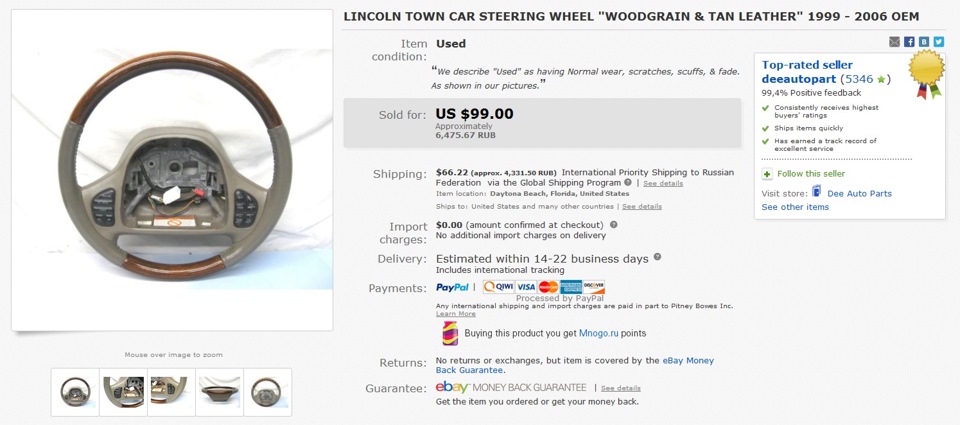Click the PayPal payment logo
The height and width of the screenshot is (425, 960).
[453, 287]
